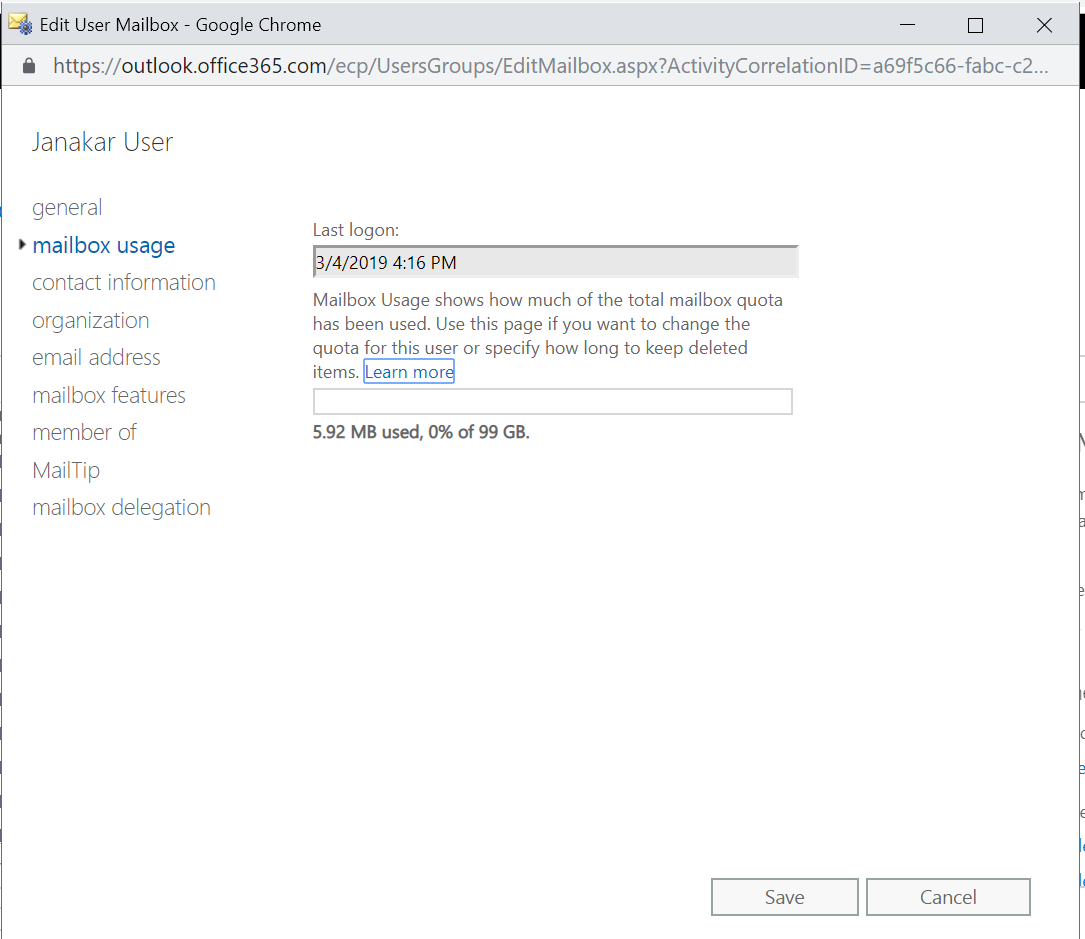The width and height of the screenshot is (1085, 939).
Task: Click the lock icon in the address bar
Action: (x=28, y=66)
